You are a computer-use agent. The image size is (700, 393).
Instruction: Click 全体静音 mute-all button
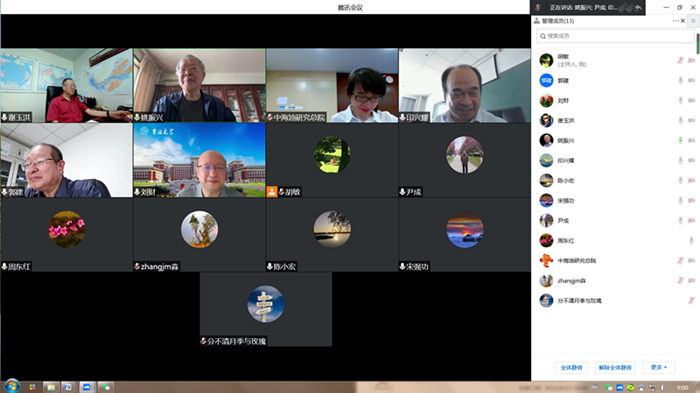(x=571, y=367)
